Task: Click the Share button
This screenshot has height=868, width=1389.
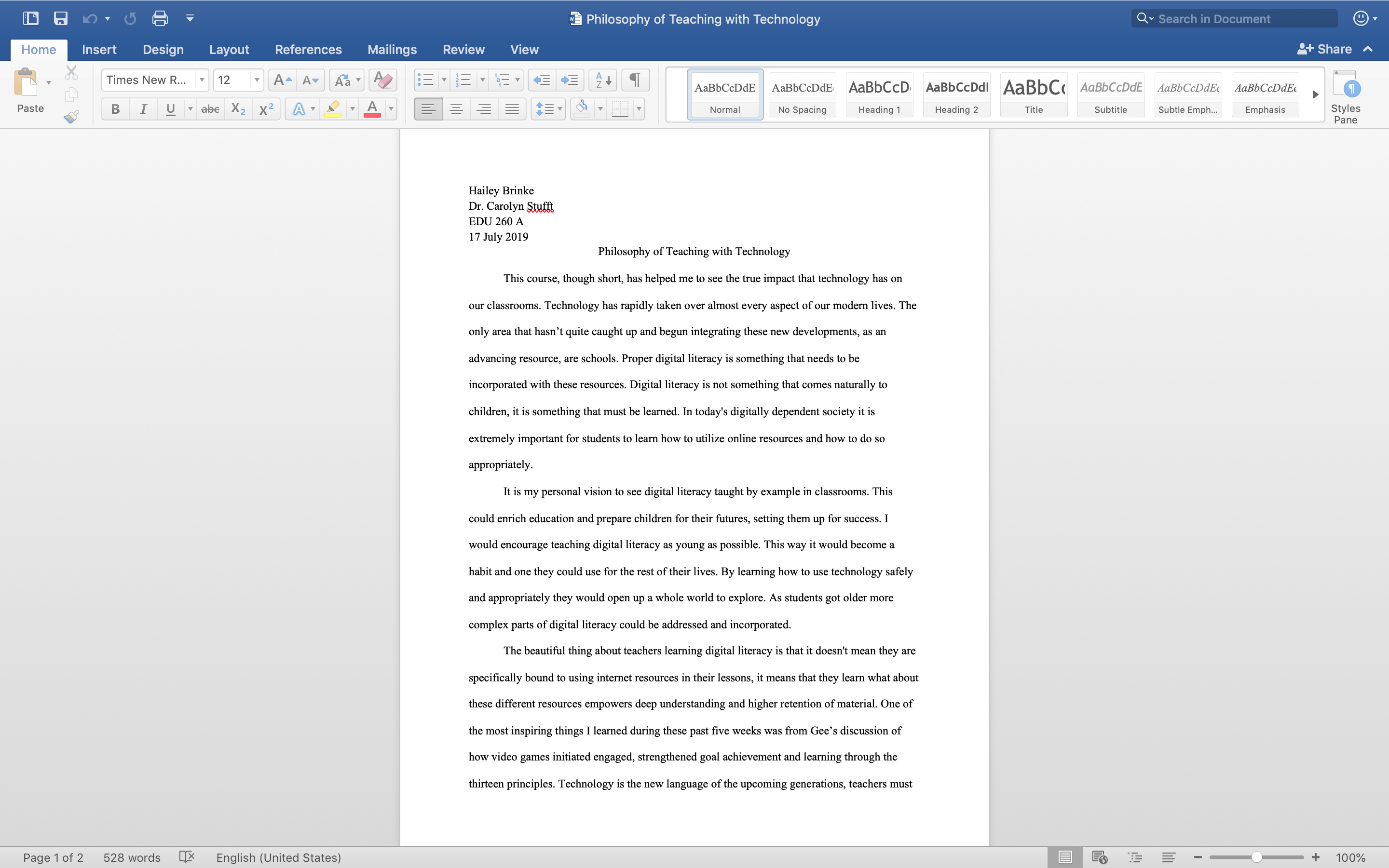Action: pos(1325,49)
